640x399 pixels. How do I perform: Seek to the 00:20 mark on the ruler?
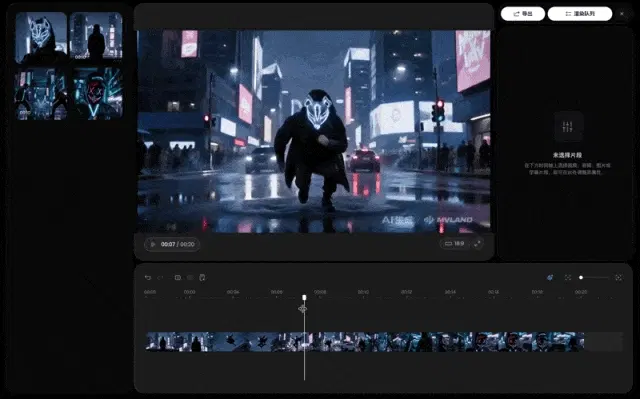pos(581,292)
